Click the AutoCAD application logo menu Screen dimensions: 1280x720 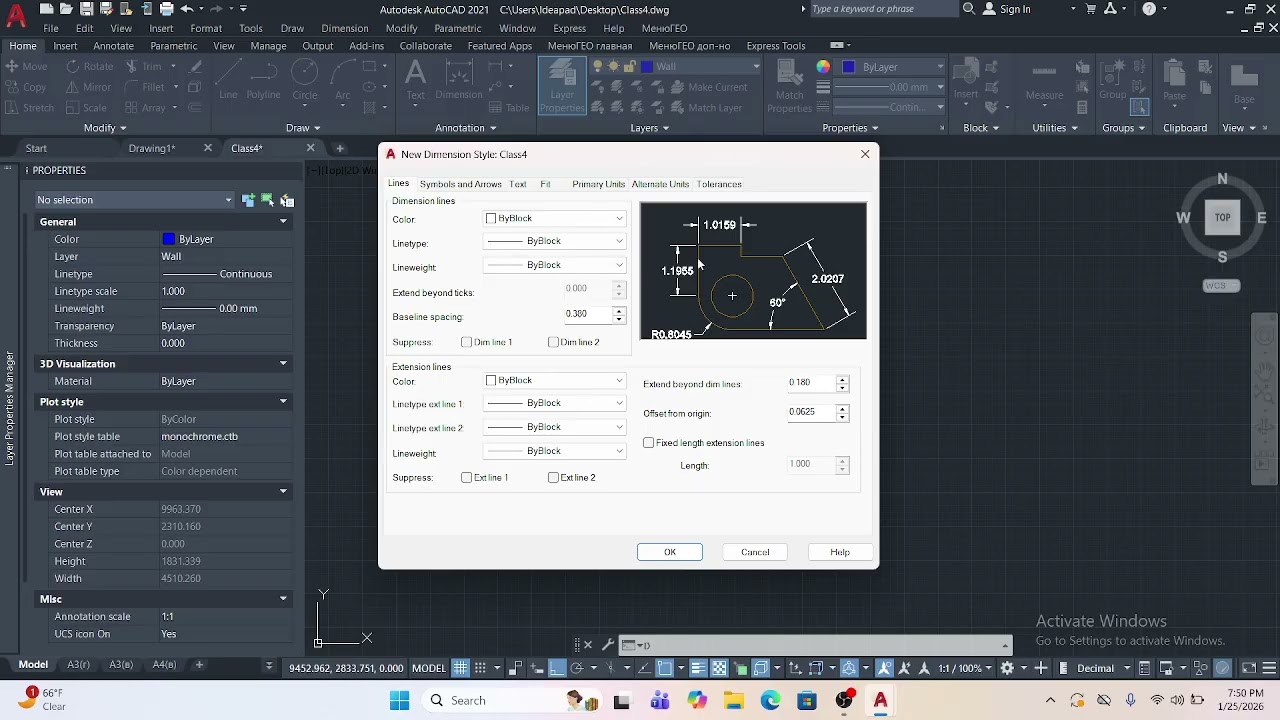16,16
